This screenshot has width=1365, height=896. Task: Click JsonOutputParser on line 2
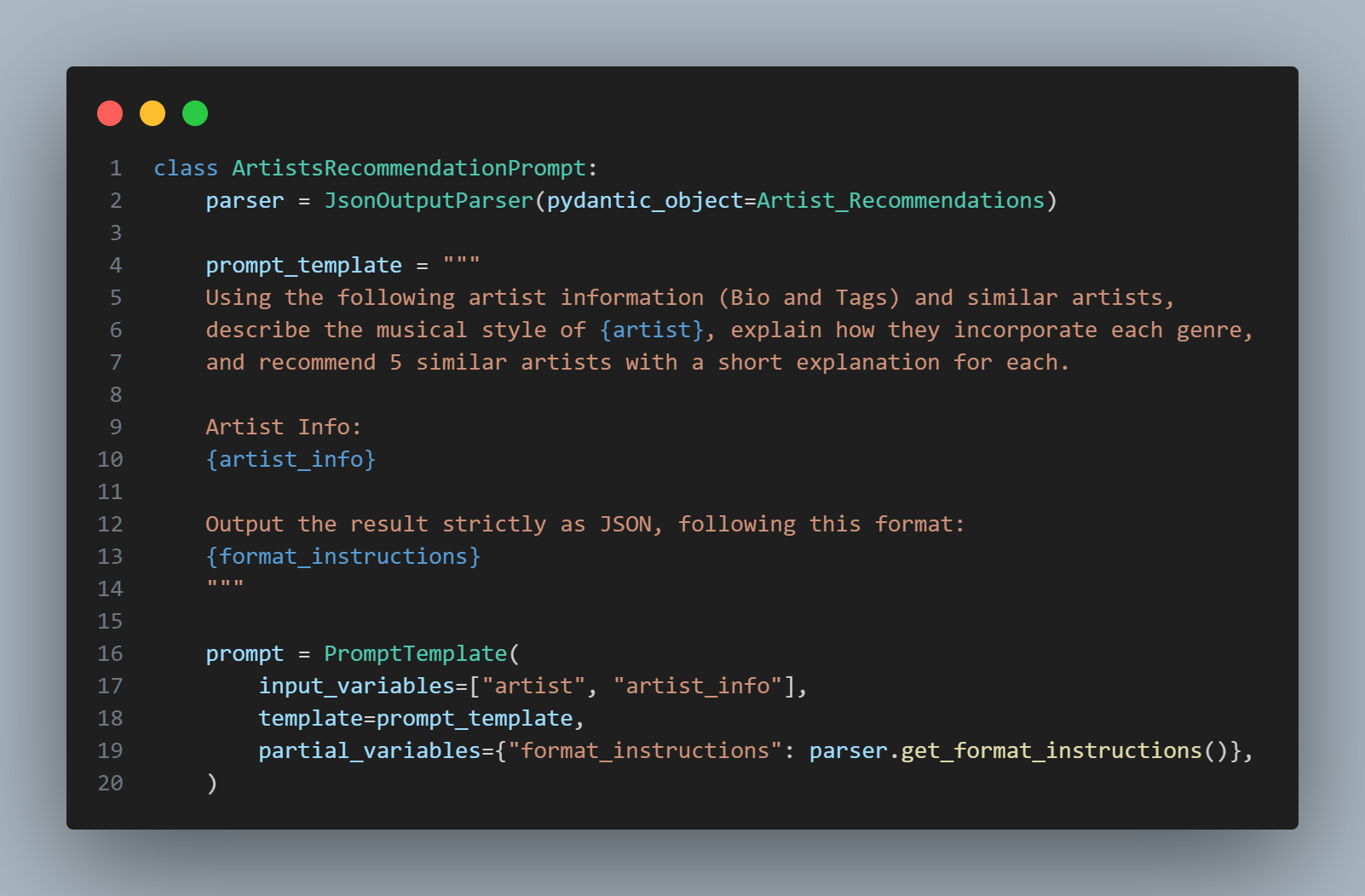[x=429, y=200]
